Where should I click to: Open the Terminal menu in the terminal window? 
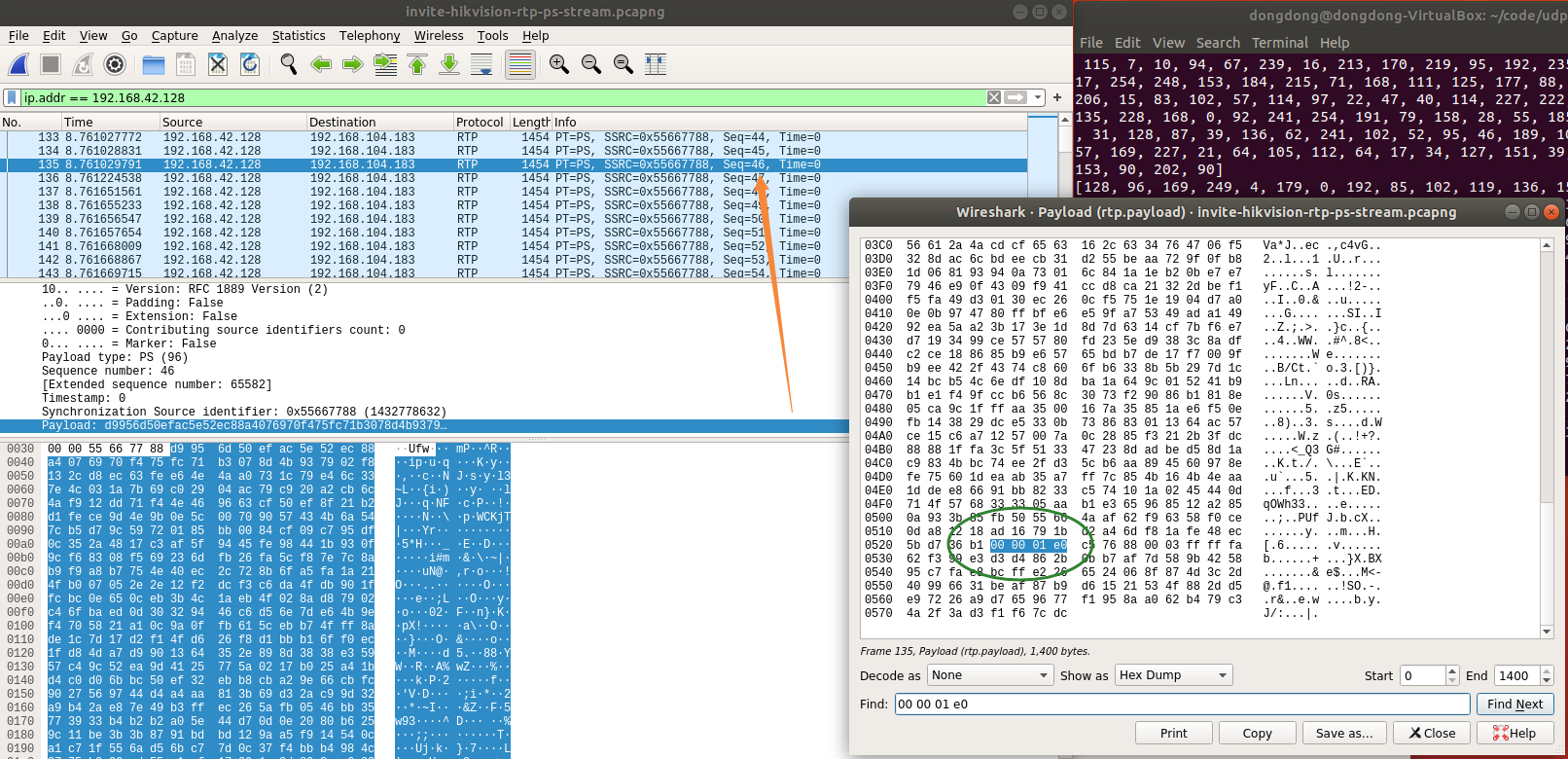pos(1280,43)
